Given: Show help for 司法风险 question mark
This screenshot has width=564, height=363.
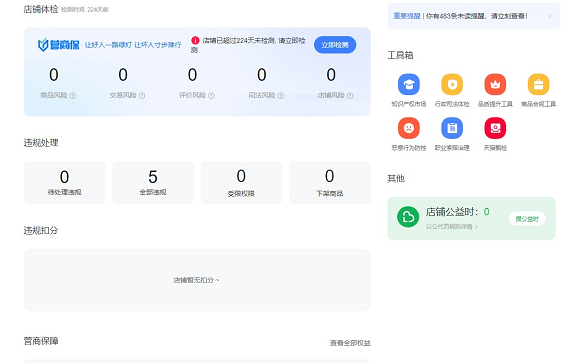Looking at the screenshot, I should (281, 96).
